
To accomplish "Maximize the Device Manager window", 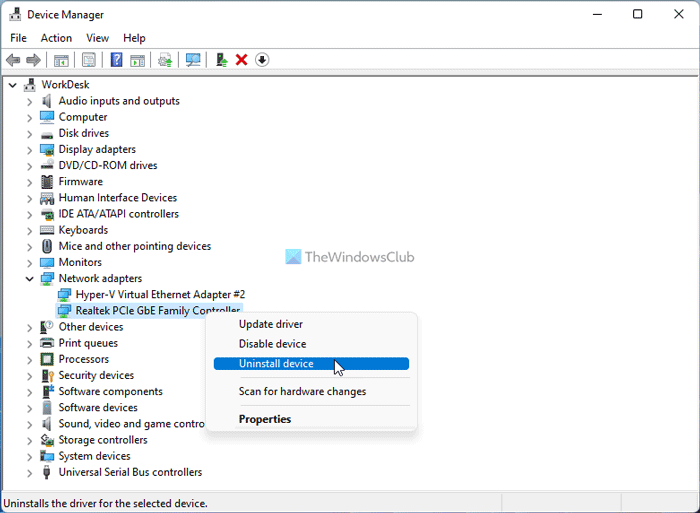I will click(638, 14).
